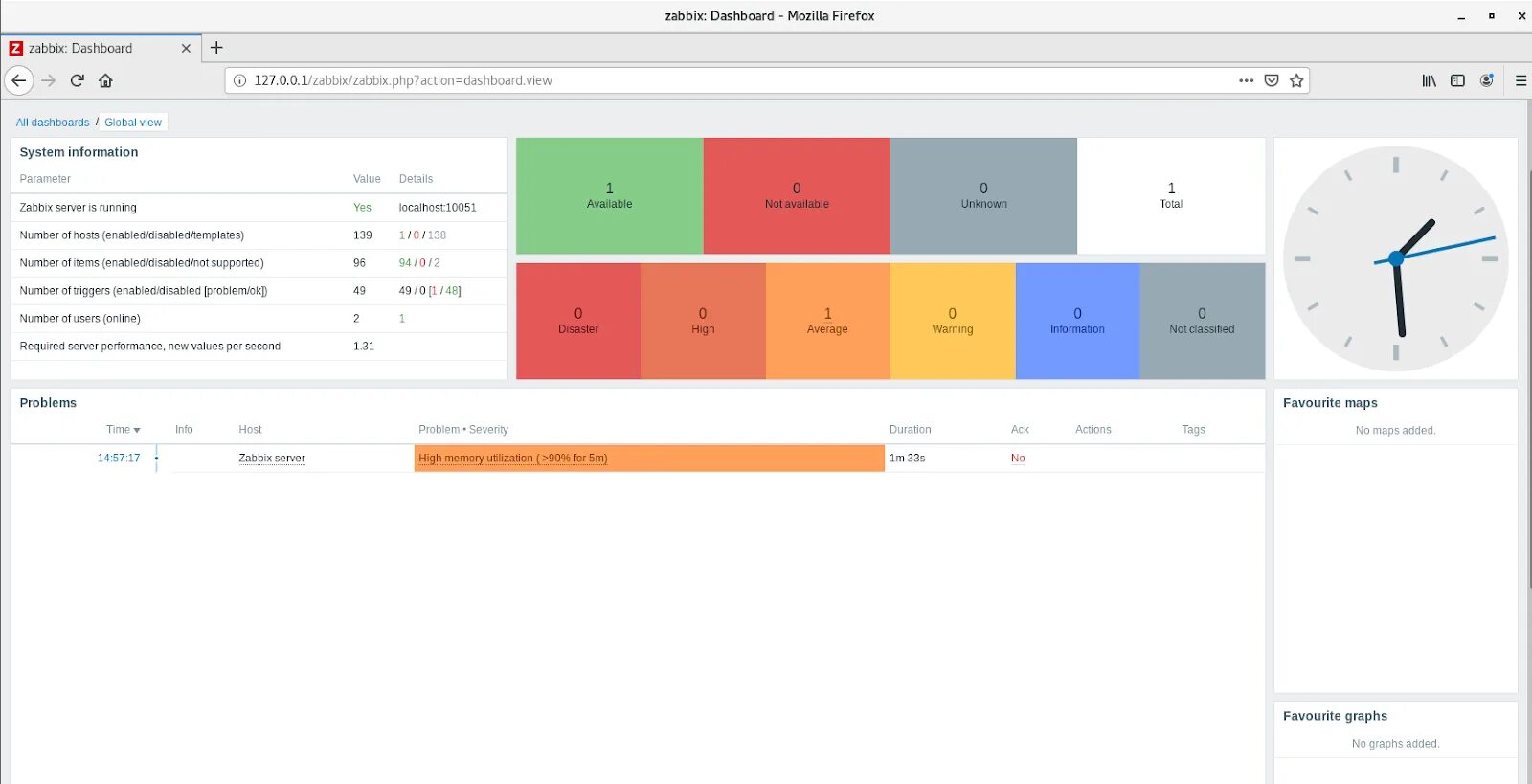Click the 'Number of users (online)' row

(259, 319)
